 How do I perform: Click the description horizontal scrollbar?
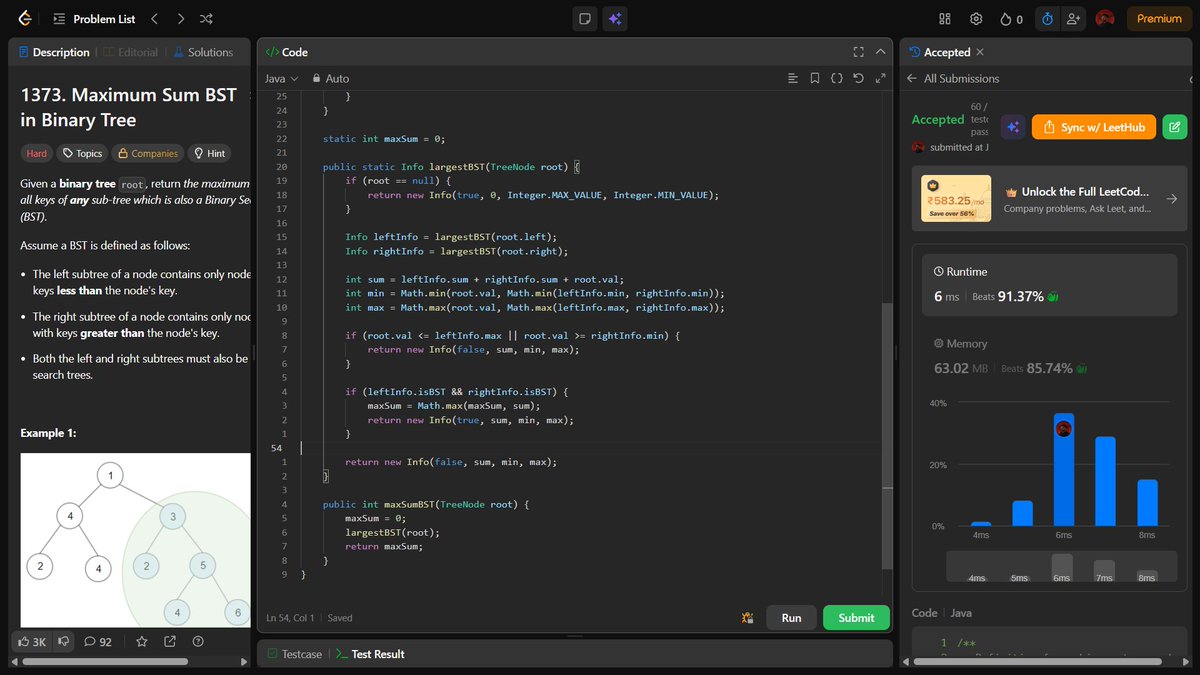105,661
